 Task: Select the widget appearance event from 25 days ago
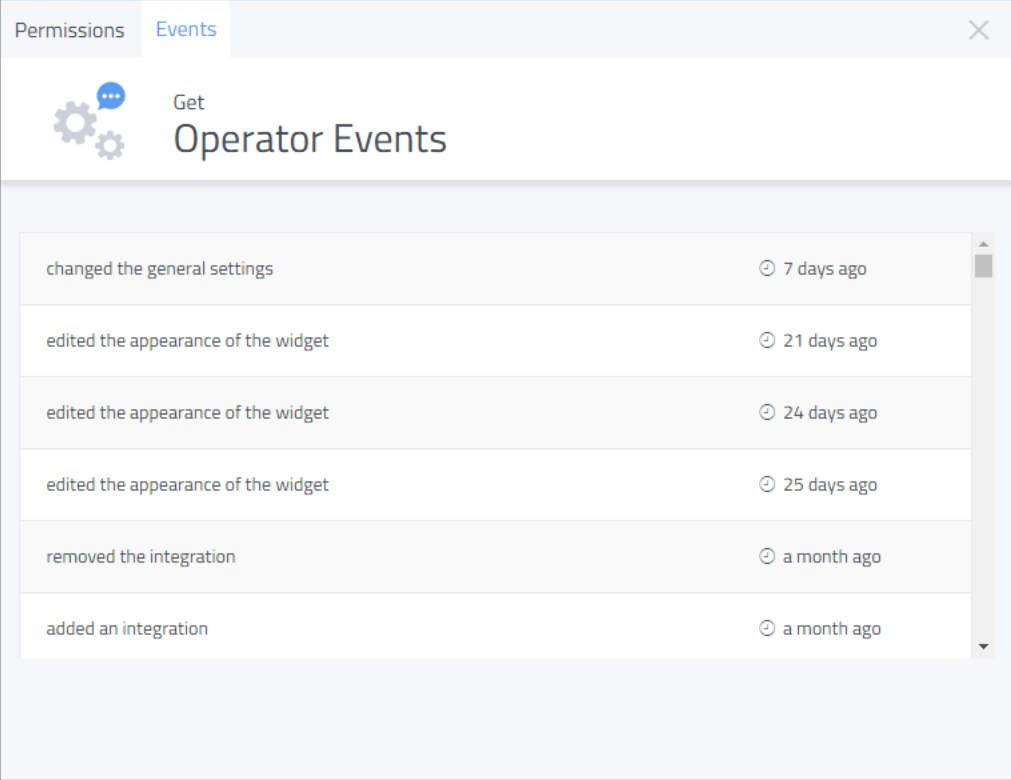(x=187, y=485)
